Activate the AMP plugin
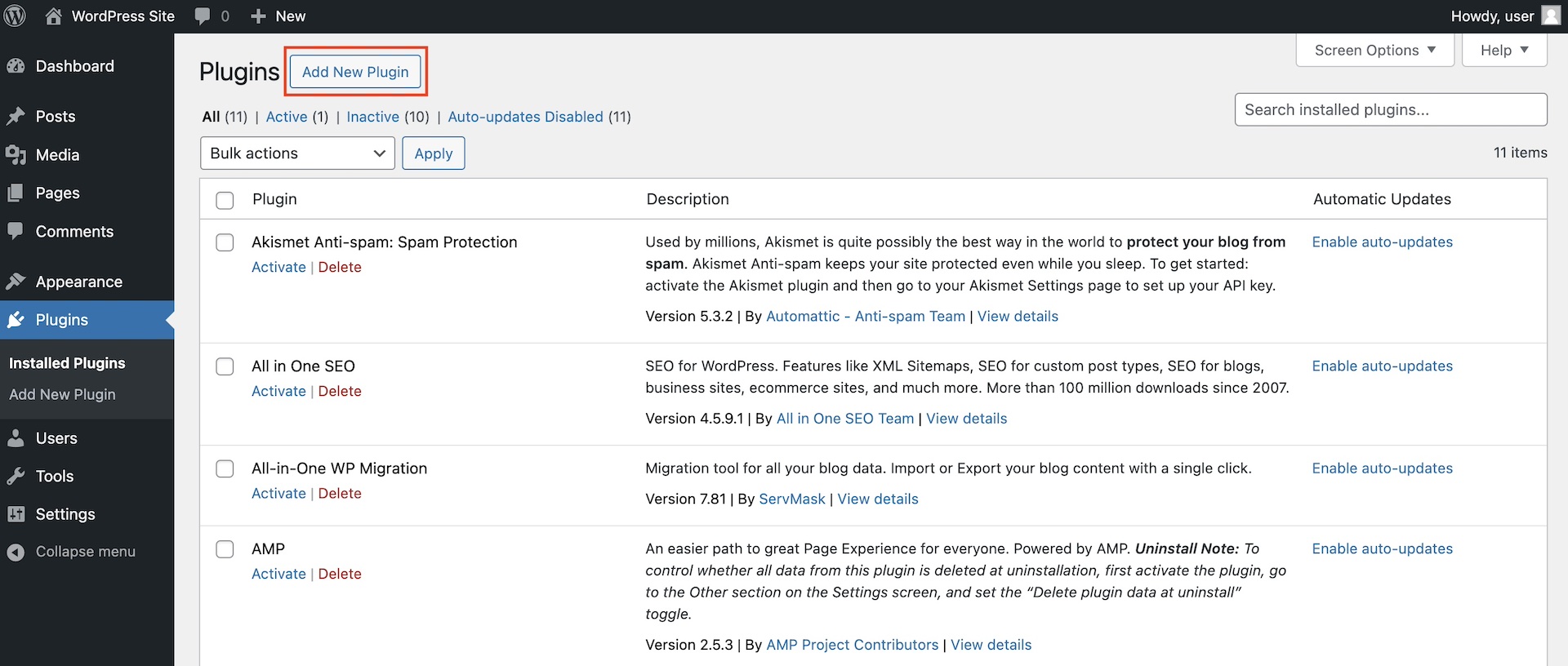1568x666 pixels. 278,574
